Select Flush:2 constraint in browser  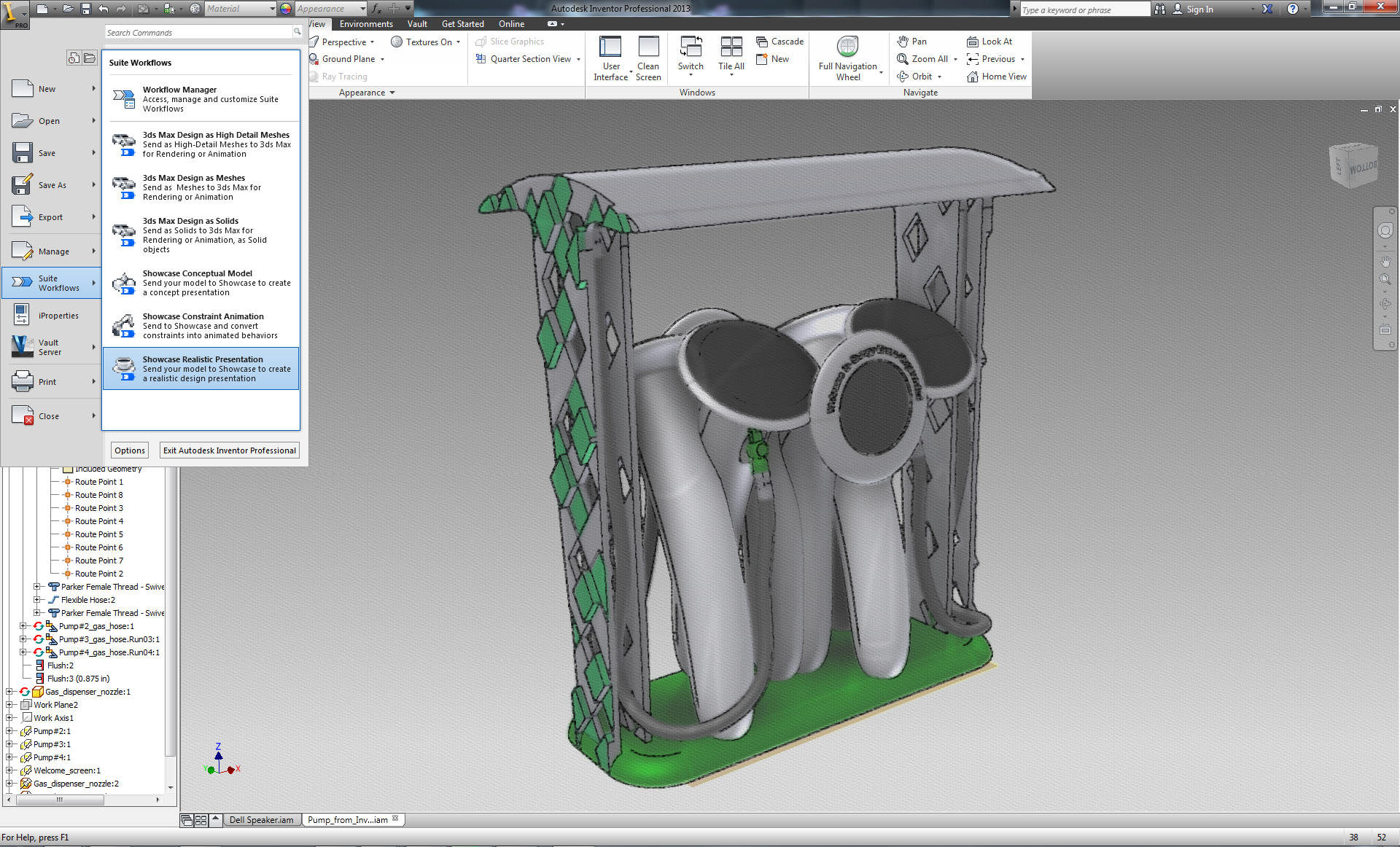[x=60, y=665]
